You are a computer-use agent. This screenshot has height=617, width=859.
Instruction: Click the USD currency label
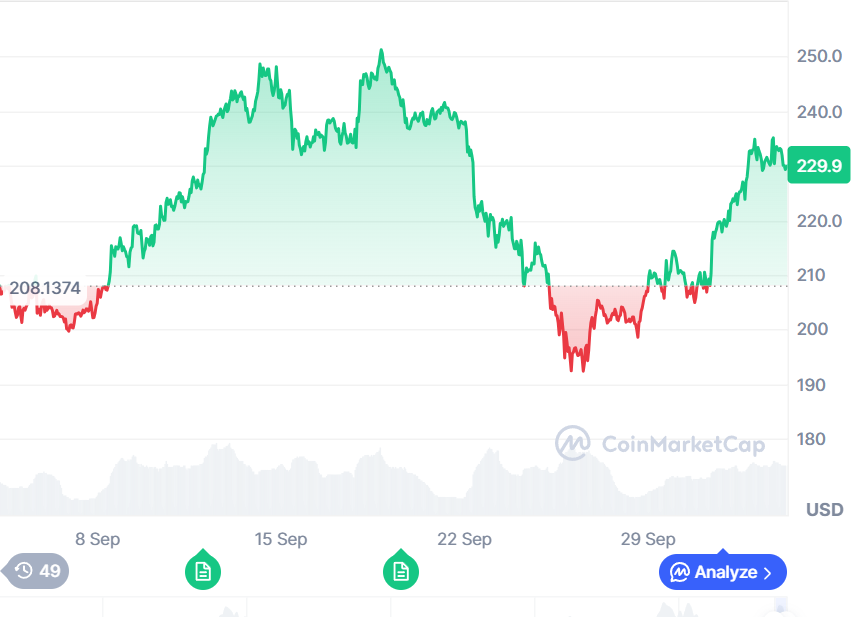click(825, 510)
